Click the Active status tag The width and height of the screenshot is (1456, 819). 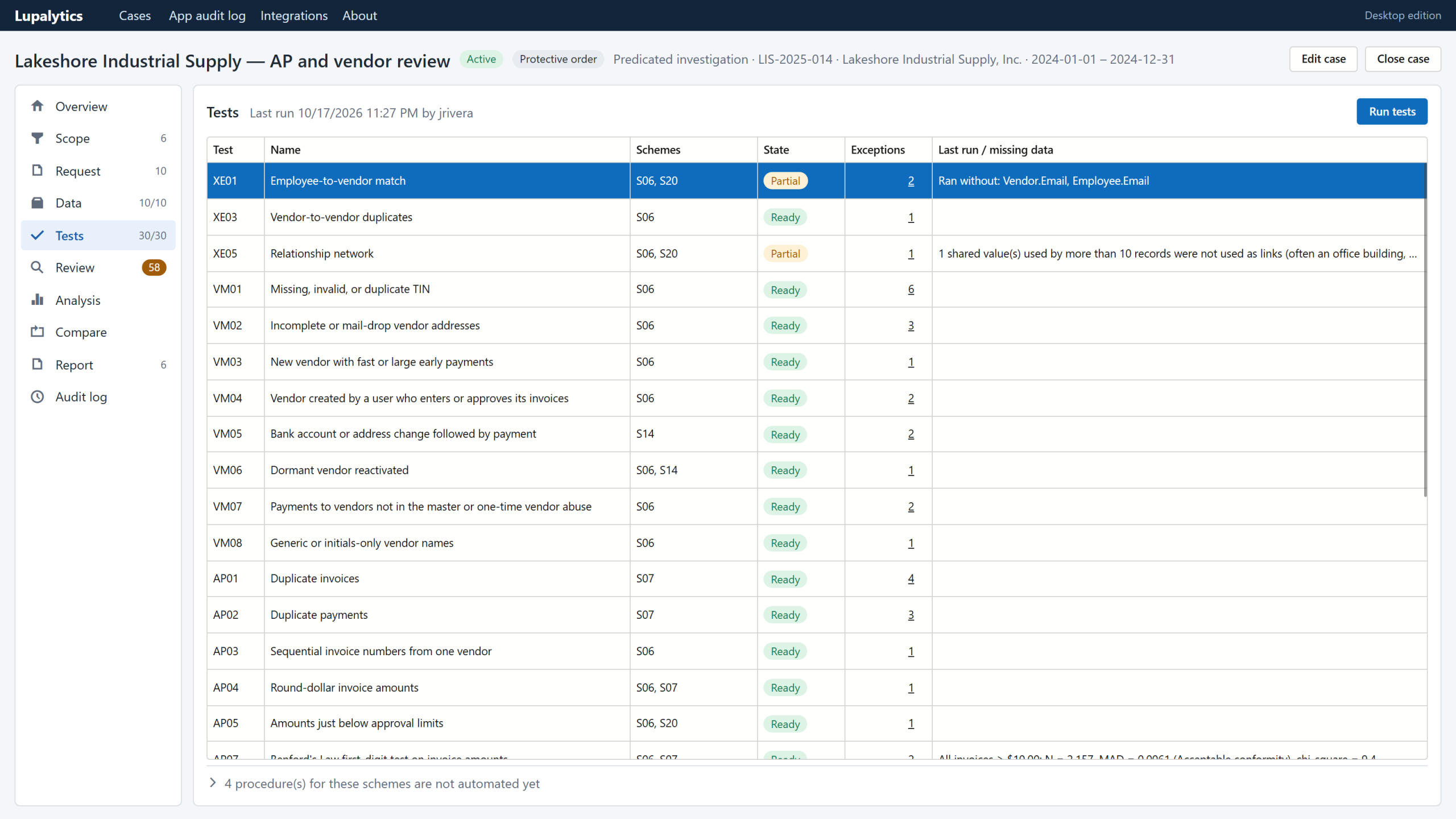pyautogui.click(x=481, y=59)
